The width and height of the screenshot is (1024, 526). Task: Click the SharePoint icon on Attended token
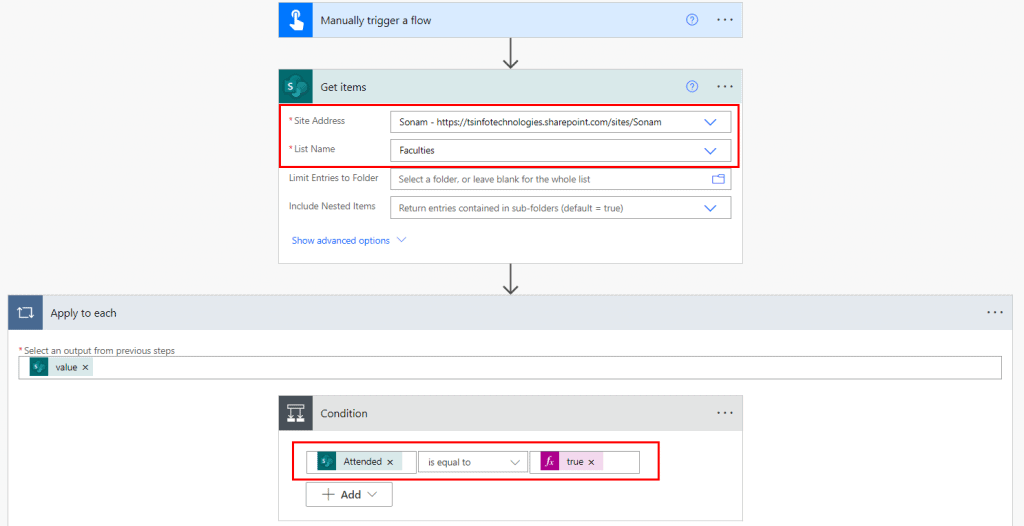pos(327,462)
